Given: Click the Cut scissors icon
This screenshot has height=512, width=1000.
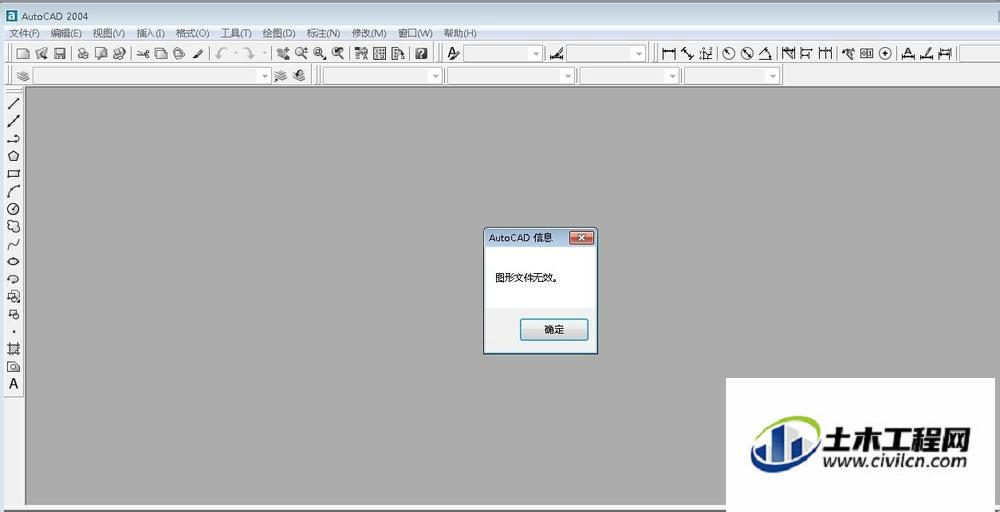Looking at the screenshot, I should [143, 54].
